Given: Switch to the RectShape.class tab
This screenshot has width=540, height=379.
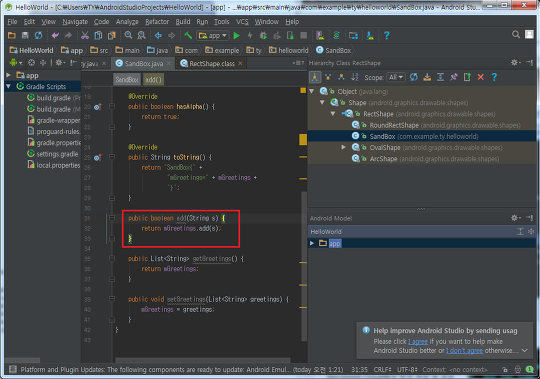Looking at the screenshot, I should coord(211,63).
